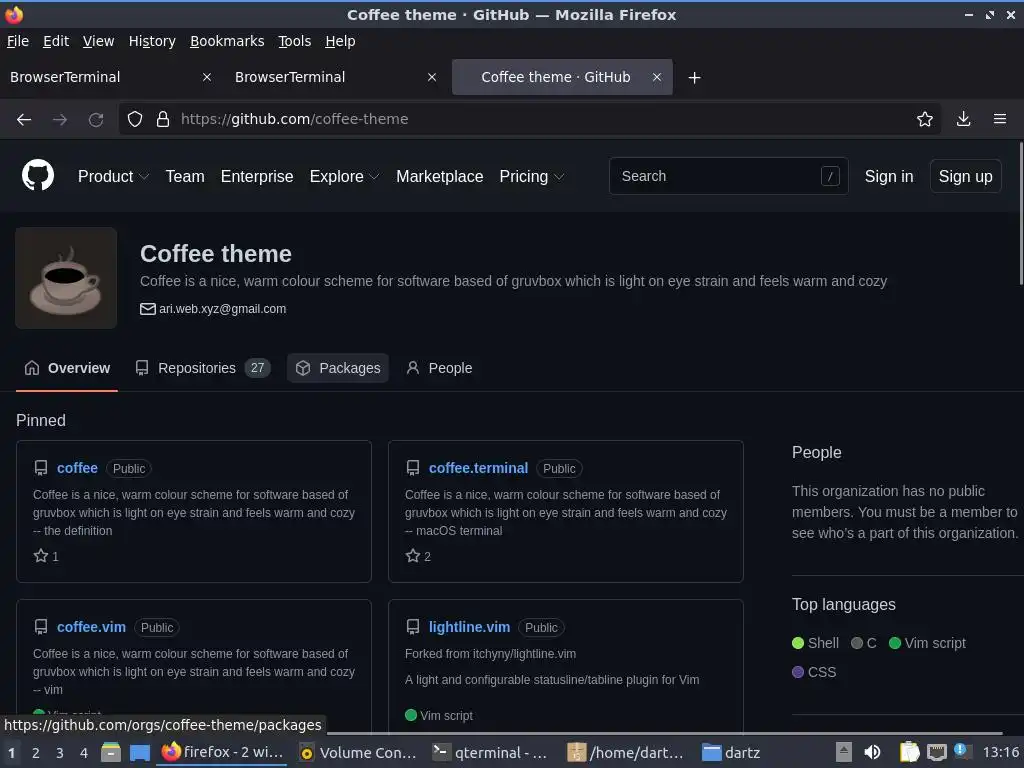
Task: Click the show desktop taskbar icon
Action: (x=140, y=752)
